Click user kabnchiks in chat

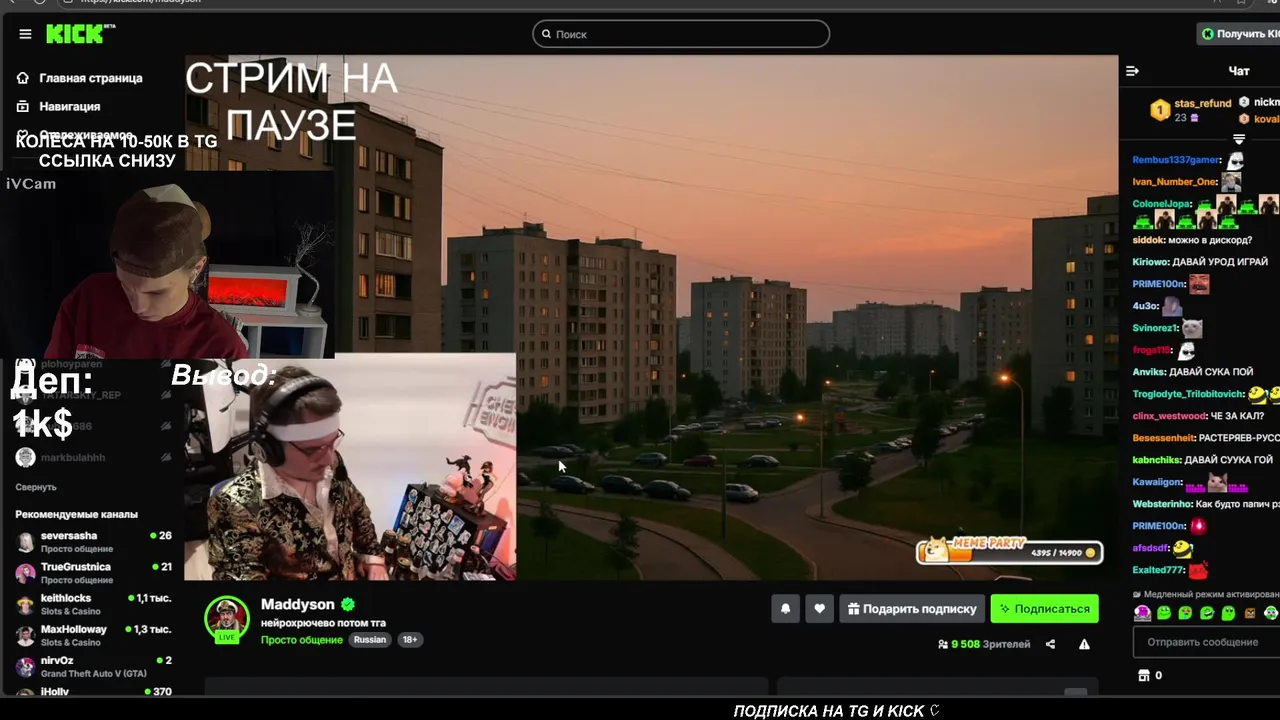click(x=1156, y=460)
